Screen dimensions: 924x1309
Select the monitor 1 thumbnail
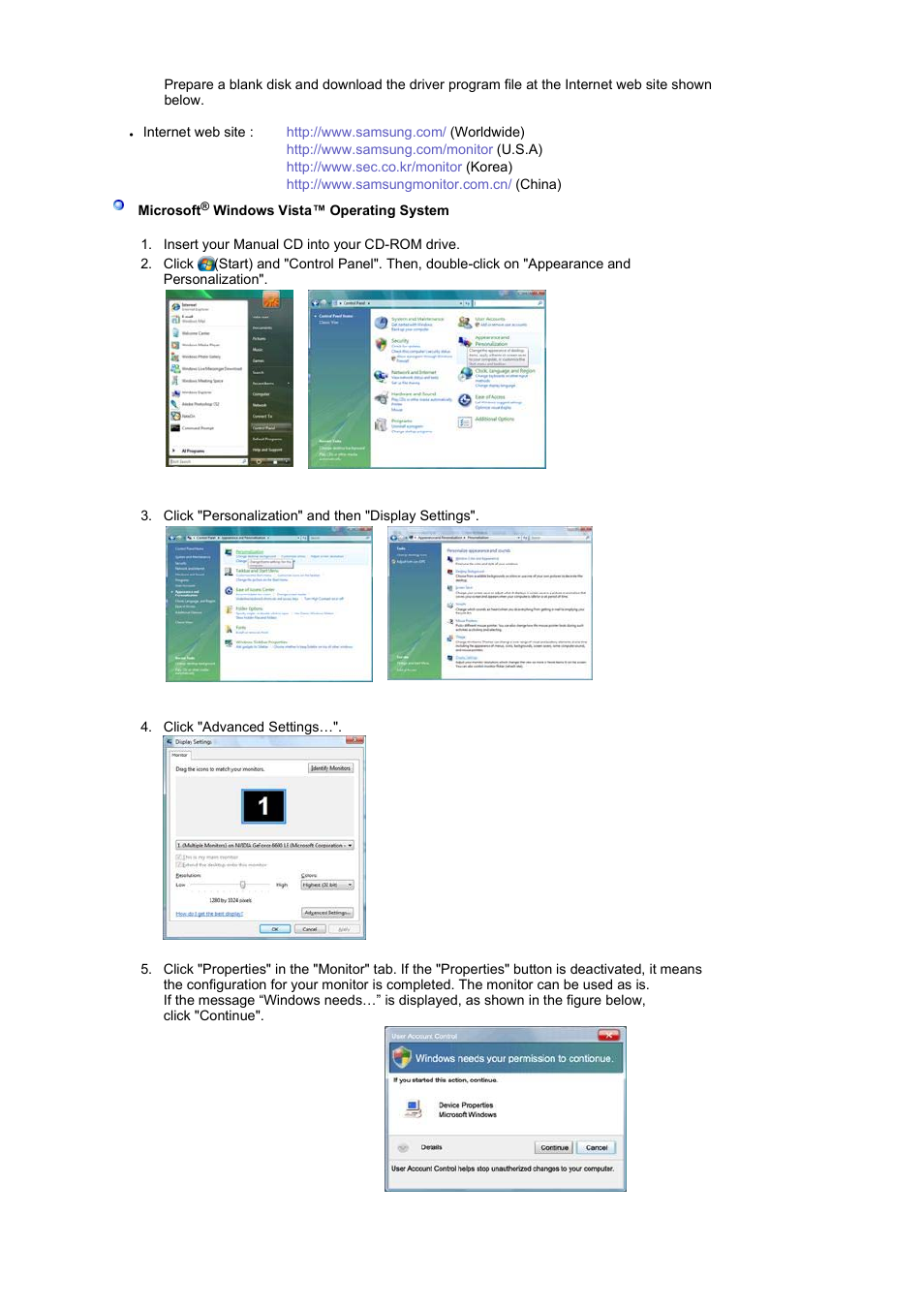[x=263, y=806]
